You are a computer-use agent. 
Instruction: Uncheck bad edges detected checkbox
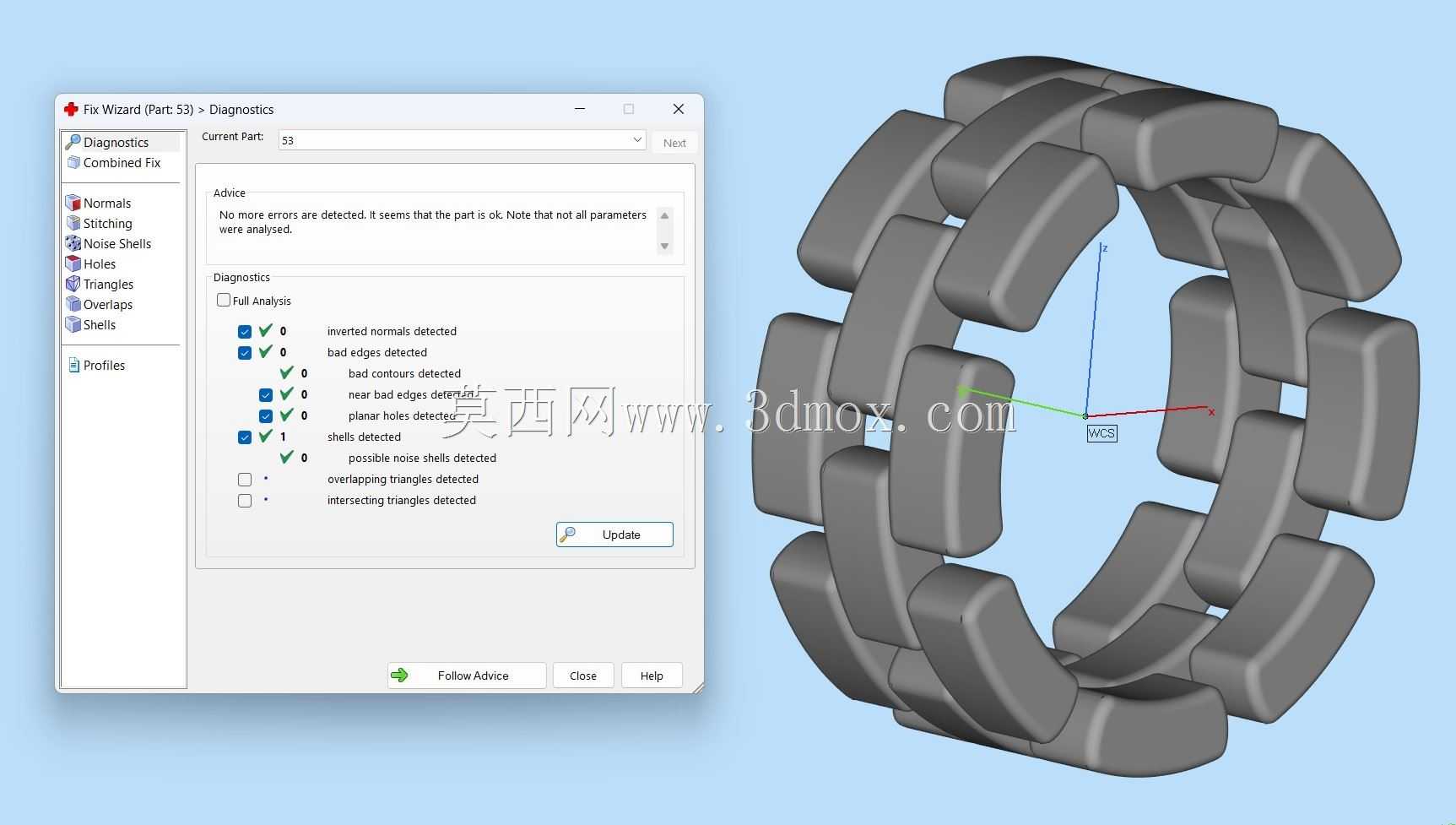click(245, 352)
